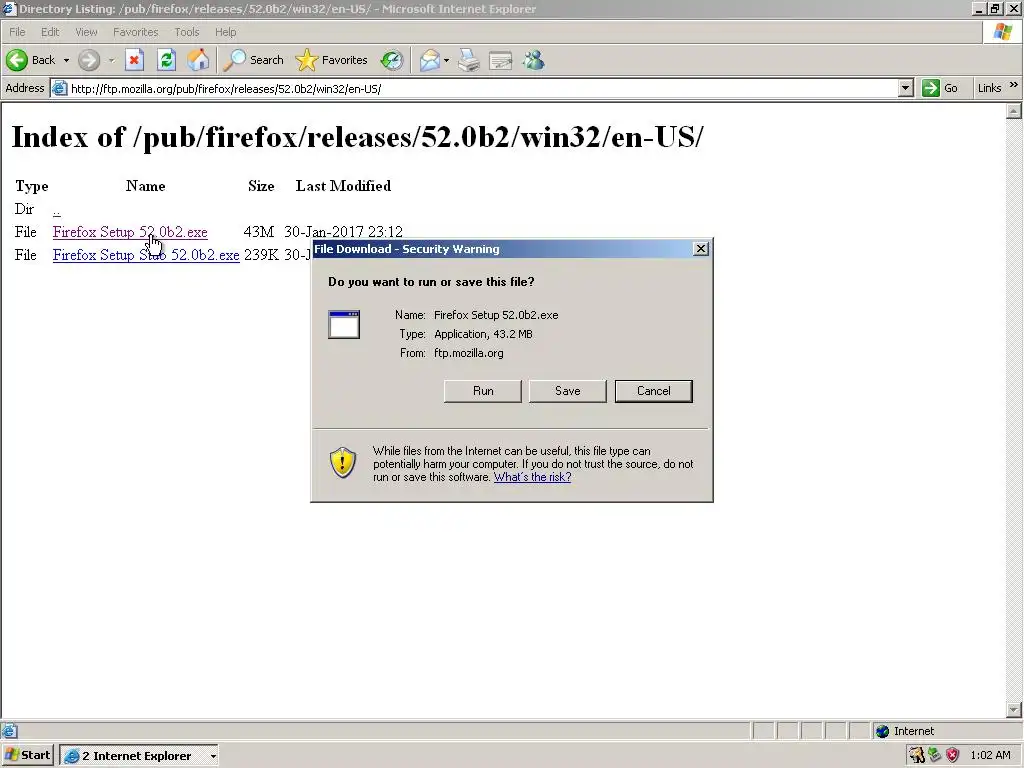Click the red X Stop icon
This screenshot has height=768, width=1024.
click(134, 60)
